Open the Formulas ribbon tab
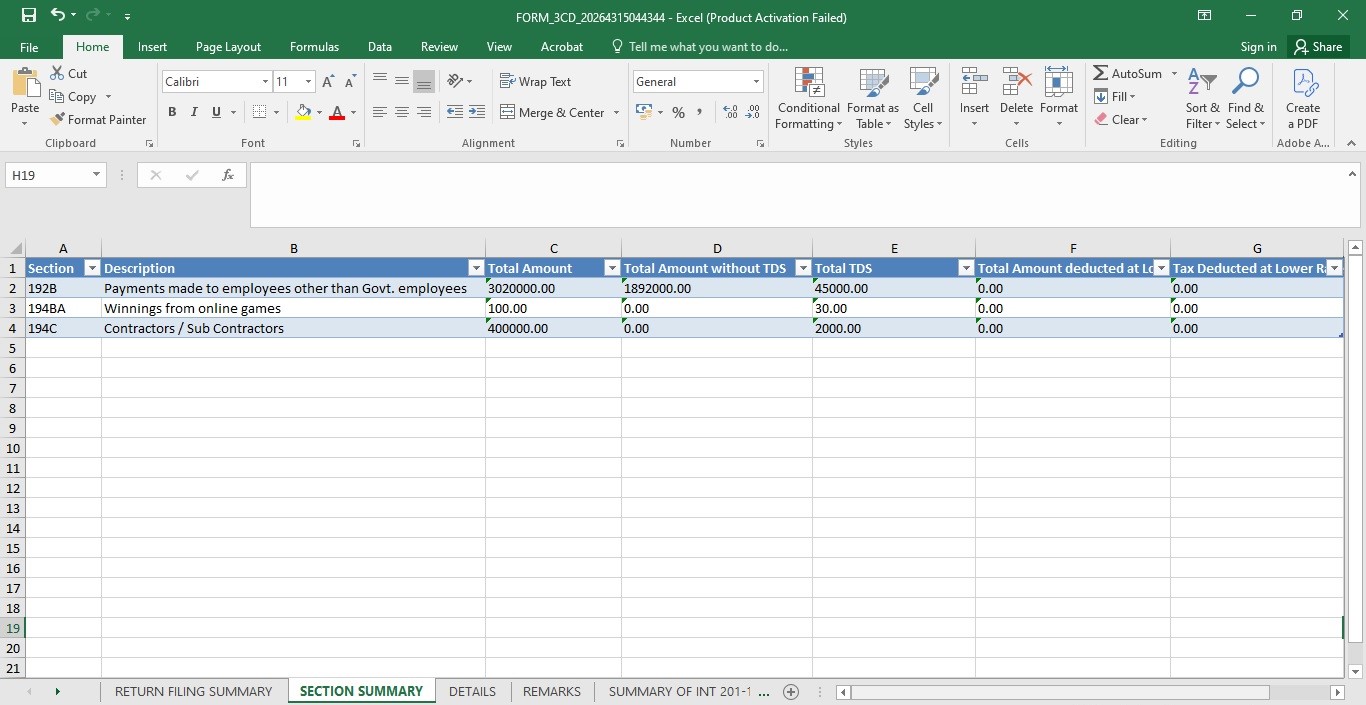Screen dimensions: 1366x705 314,47
